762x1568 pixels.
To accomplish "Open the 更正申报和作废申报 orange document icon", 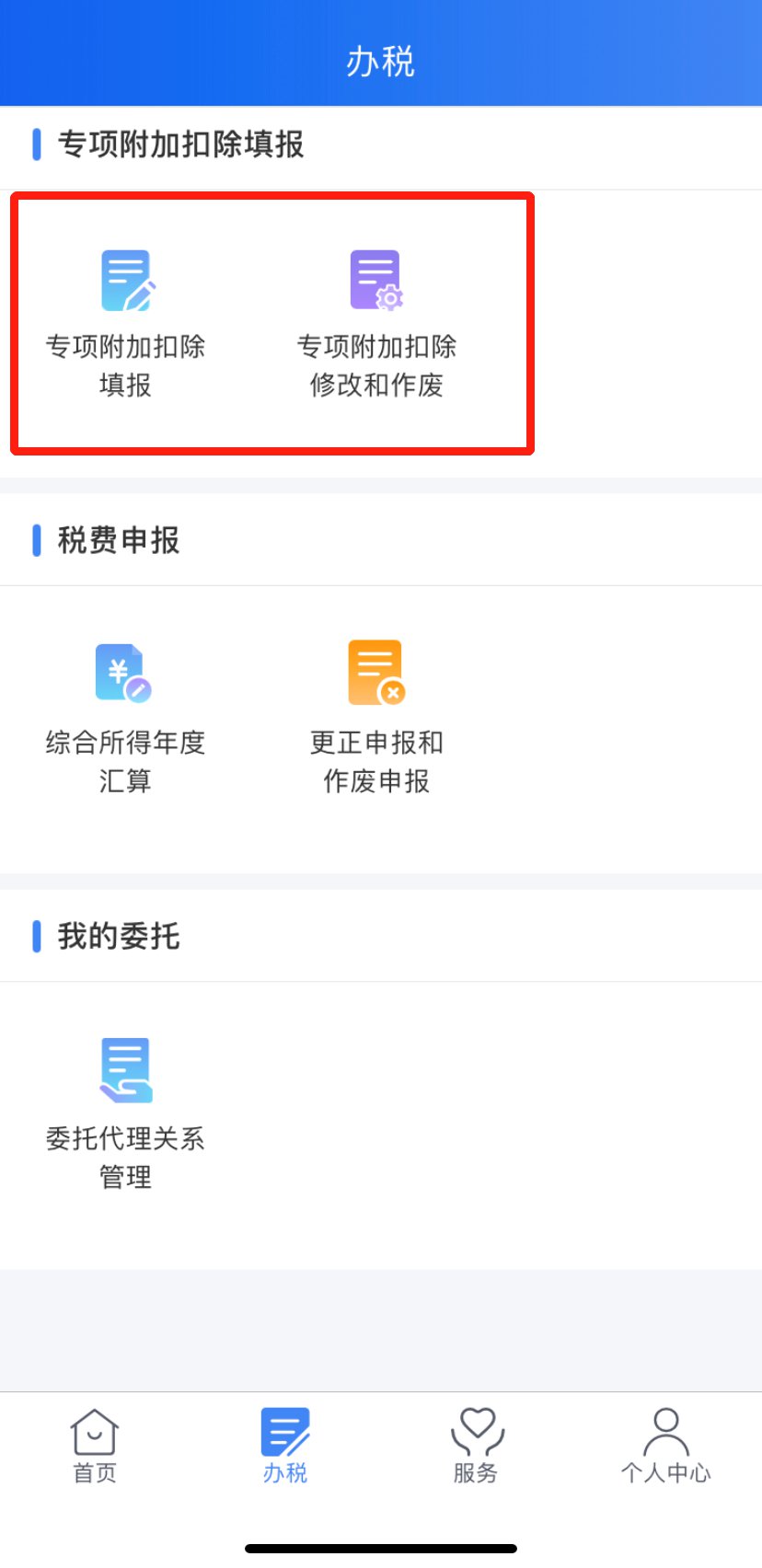I will click(376, 673).
